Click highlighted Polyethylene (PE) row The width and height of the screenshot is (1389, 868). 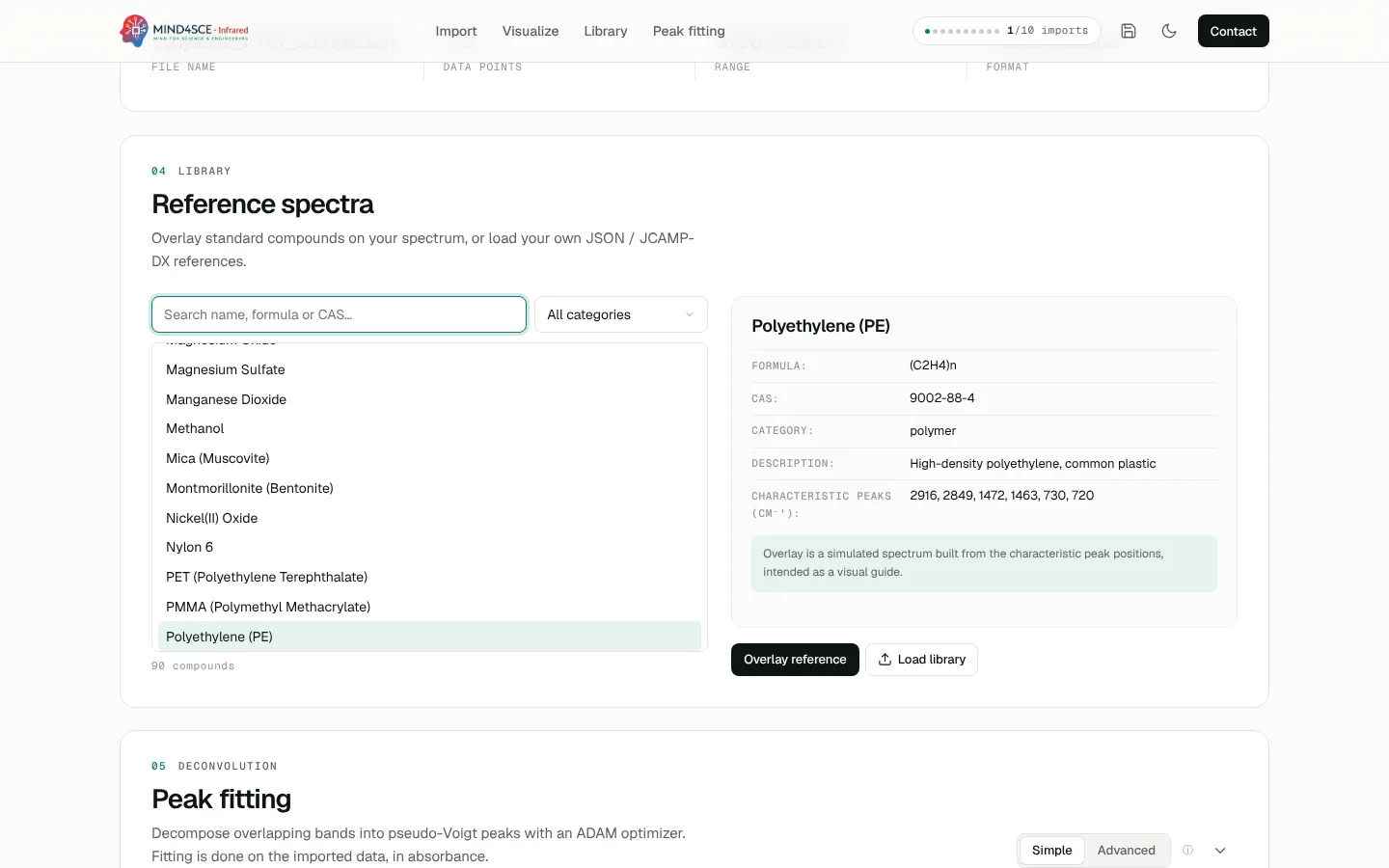click(429, 637)
